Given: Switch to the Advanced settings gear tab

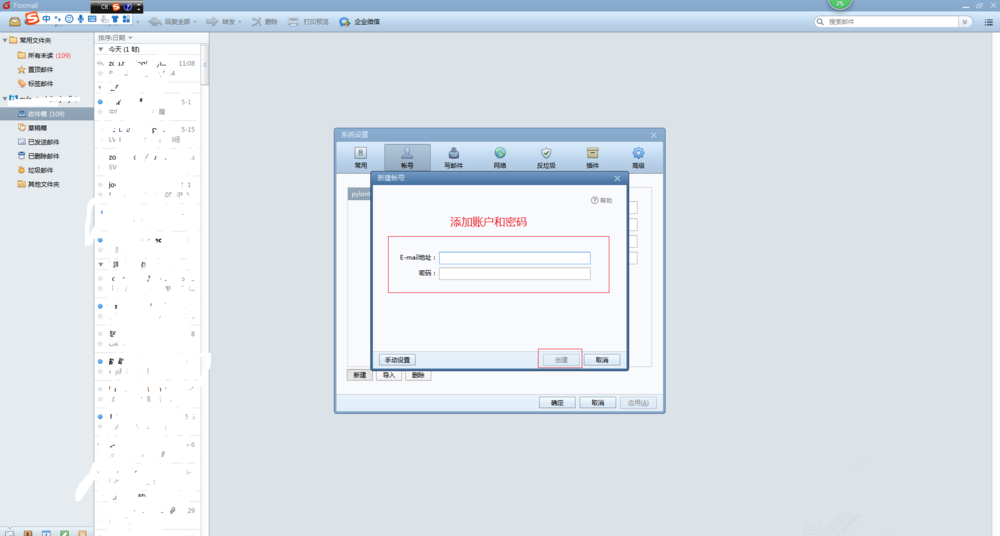Looking at the screenshot, I should click(638, 157).
